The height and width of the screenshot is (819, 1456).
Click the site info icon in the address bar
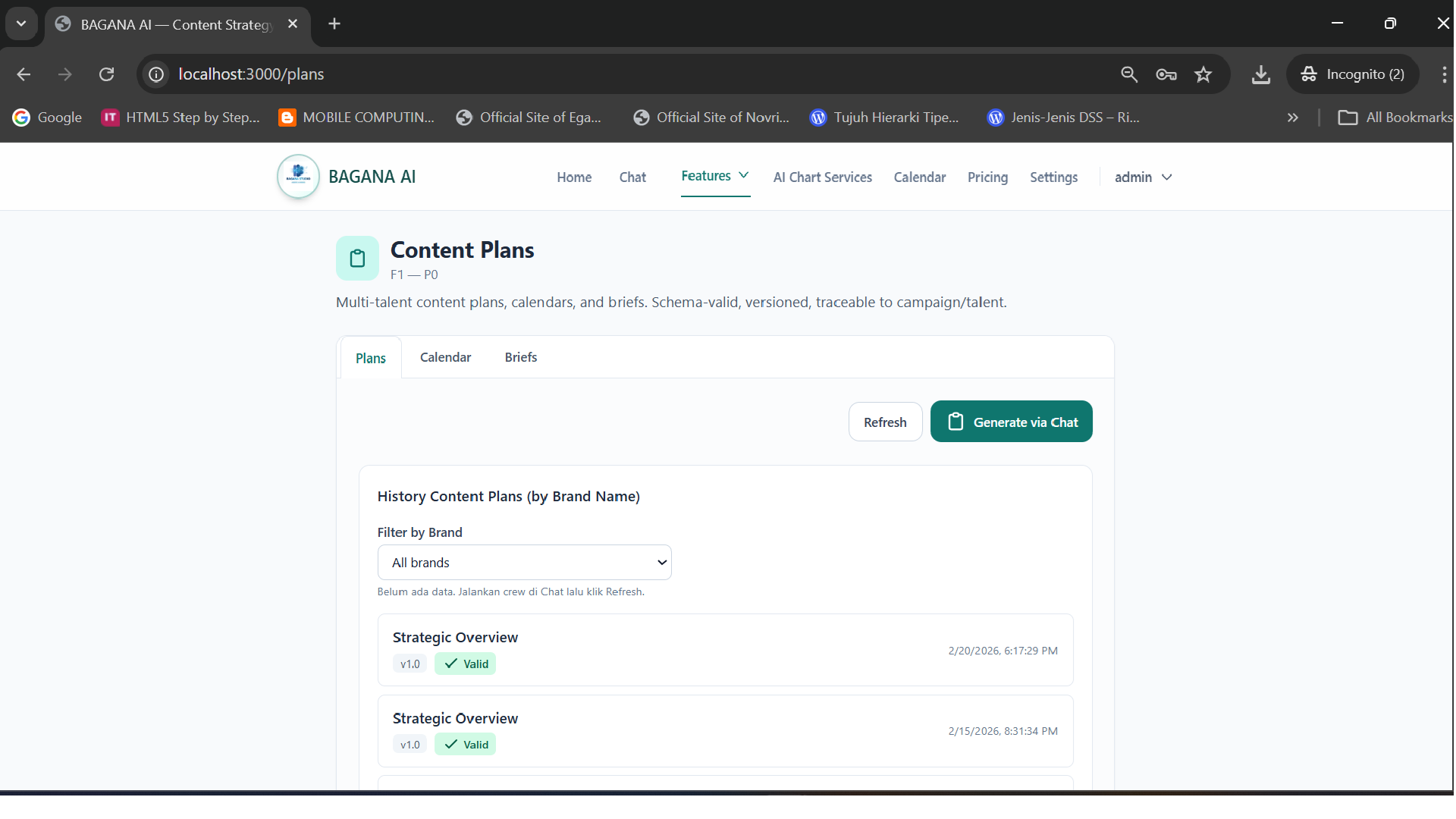pos(155,74)
